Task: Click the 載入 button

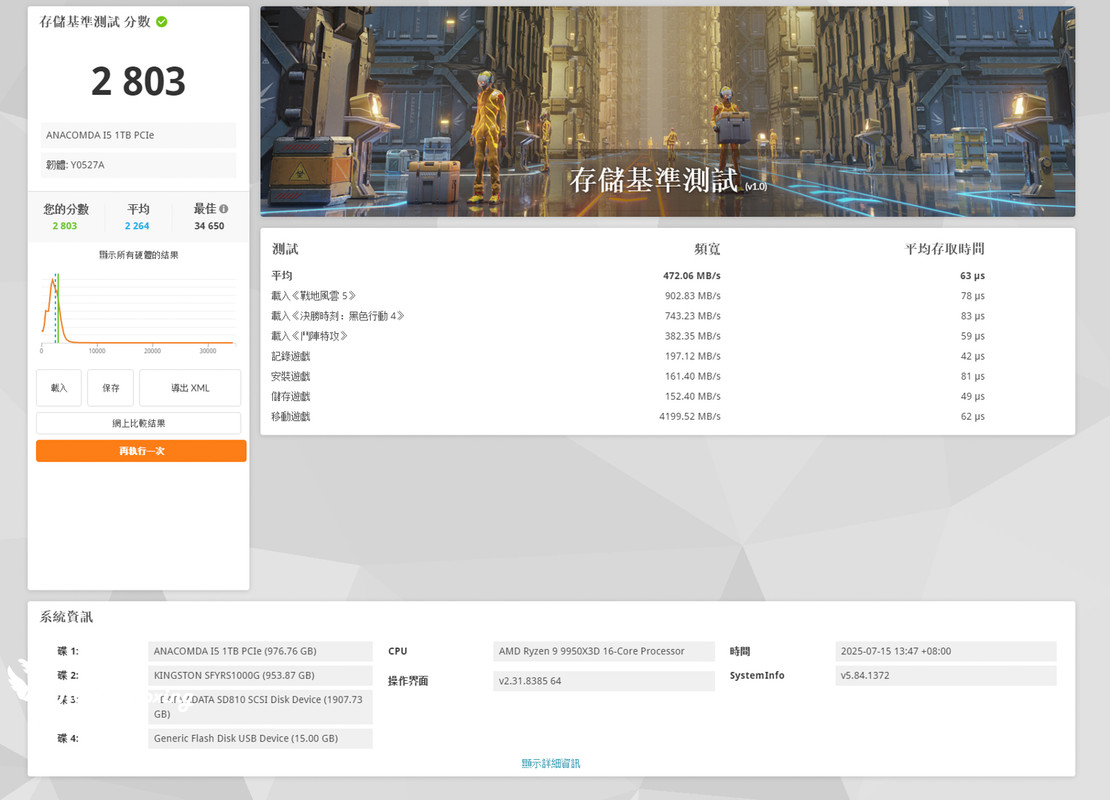Action: 59,388
